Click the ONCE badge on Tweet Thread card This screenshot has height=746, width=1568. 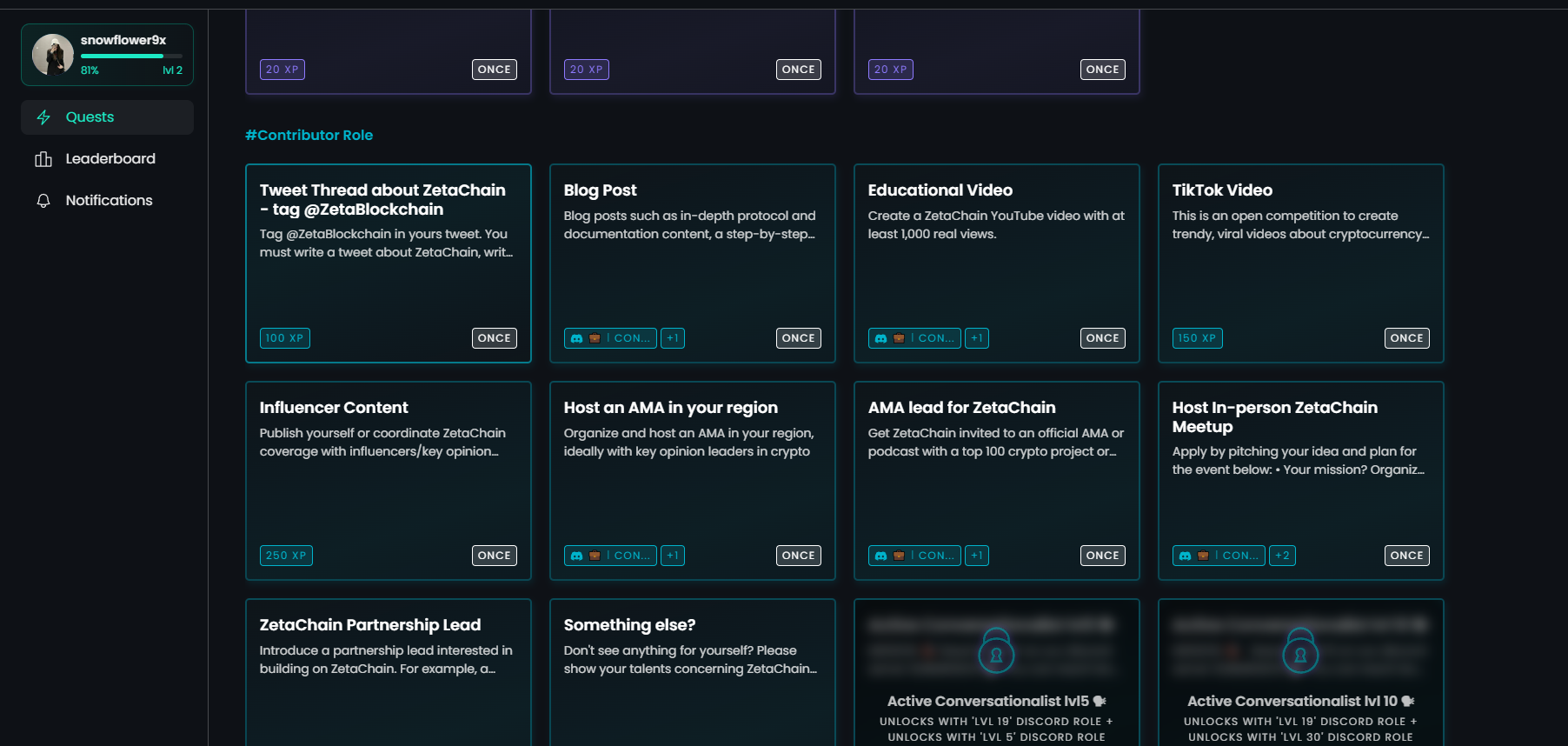click(x=495, y=338)
